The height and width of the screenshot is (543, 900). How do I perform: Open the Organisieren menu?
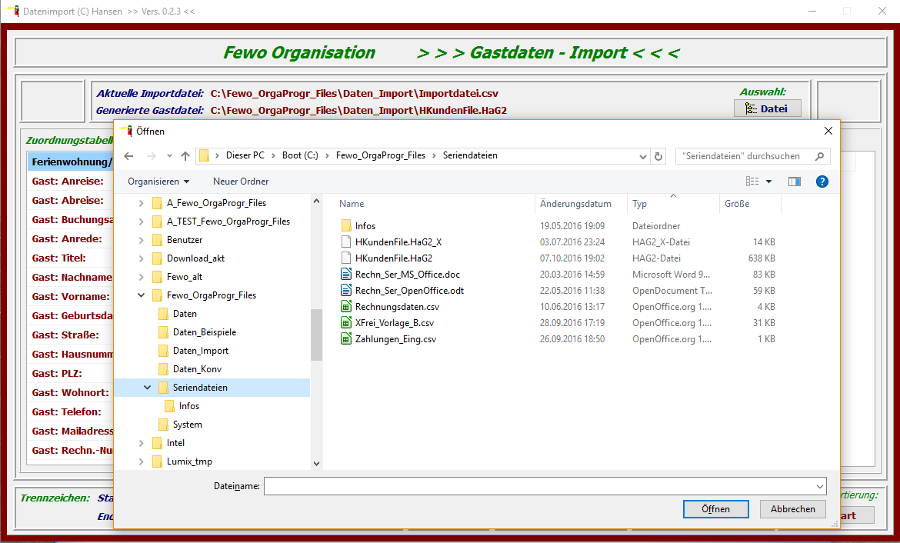click(x=158, y=181)
